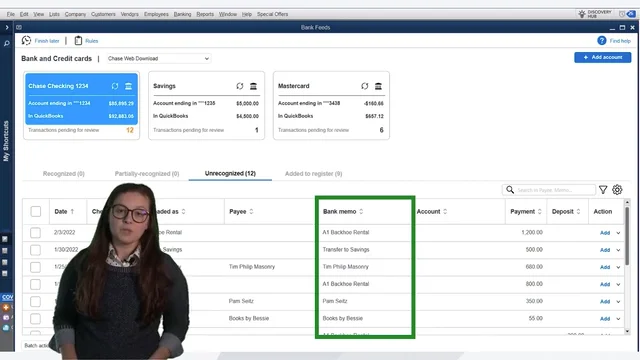This screenshot has height=360, width=640.
Task: Open the filter funnel icon
Action: 603,190
